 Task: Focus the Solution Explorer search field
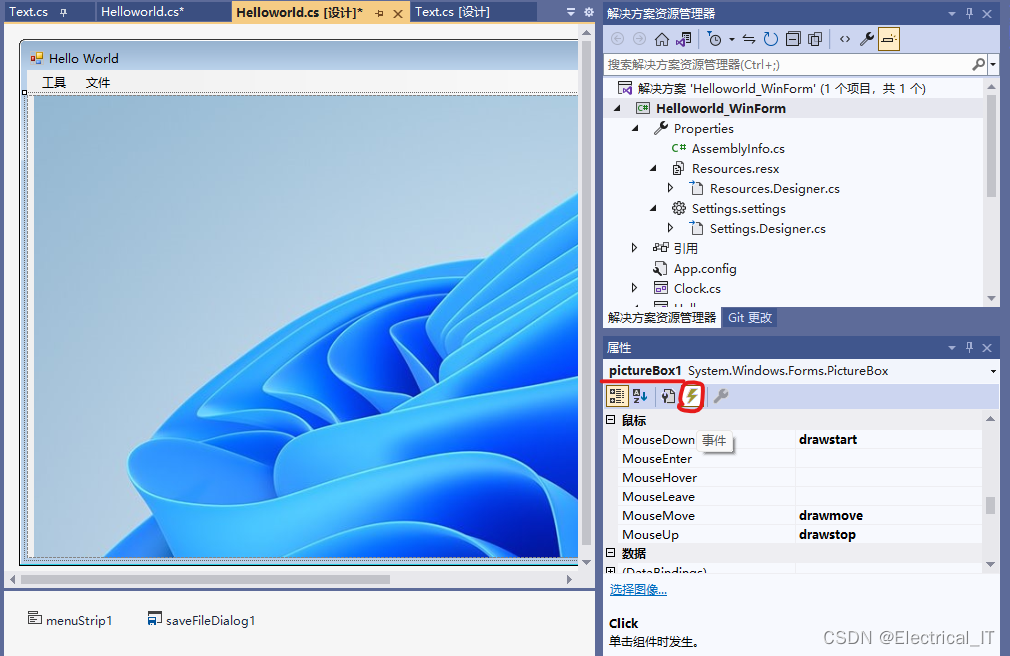[x=787, y=64]
